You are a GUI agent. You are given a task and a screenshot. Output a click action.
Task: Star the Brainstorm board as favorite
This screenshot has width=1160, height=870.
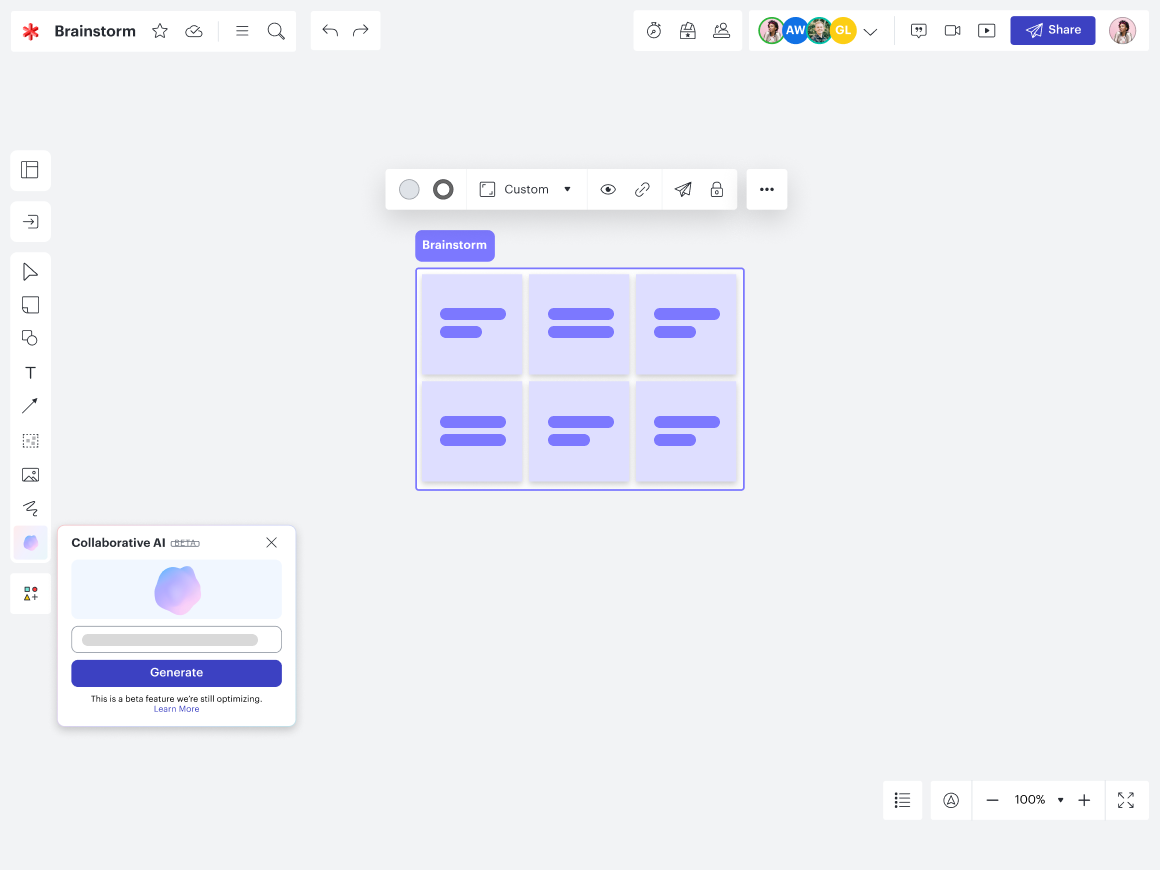(160, 31)
